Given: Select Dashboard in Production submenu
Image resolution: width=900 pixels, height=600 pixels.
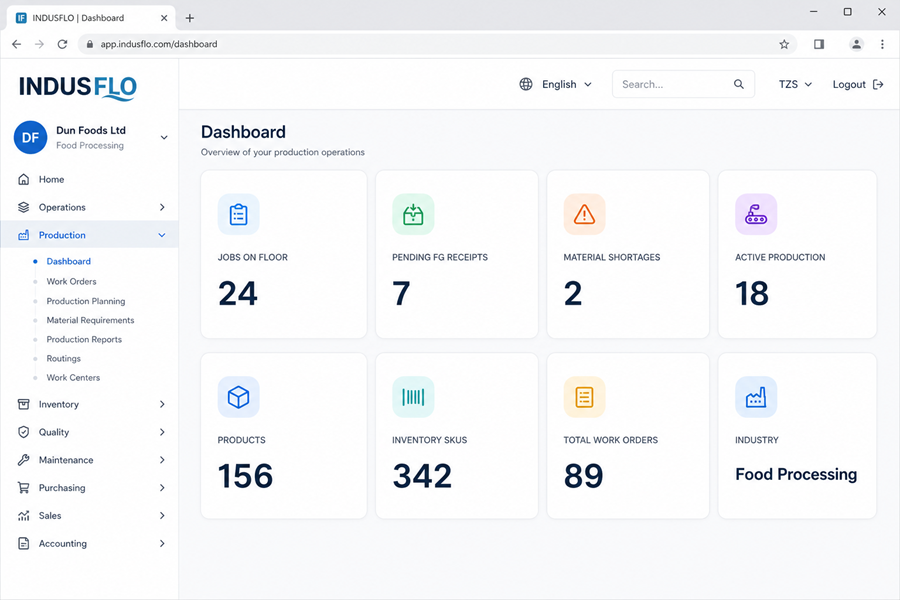Looking at the screenshot, I should 68,261.
